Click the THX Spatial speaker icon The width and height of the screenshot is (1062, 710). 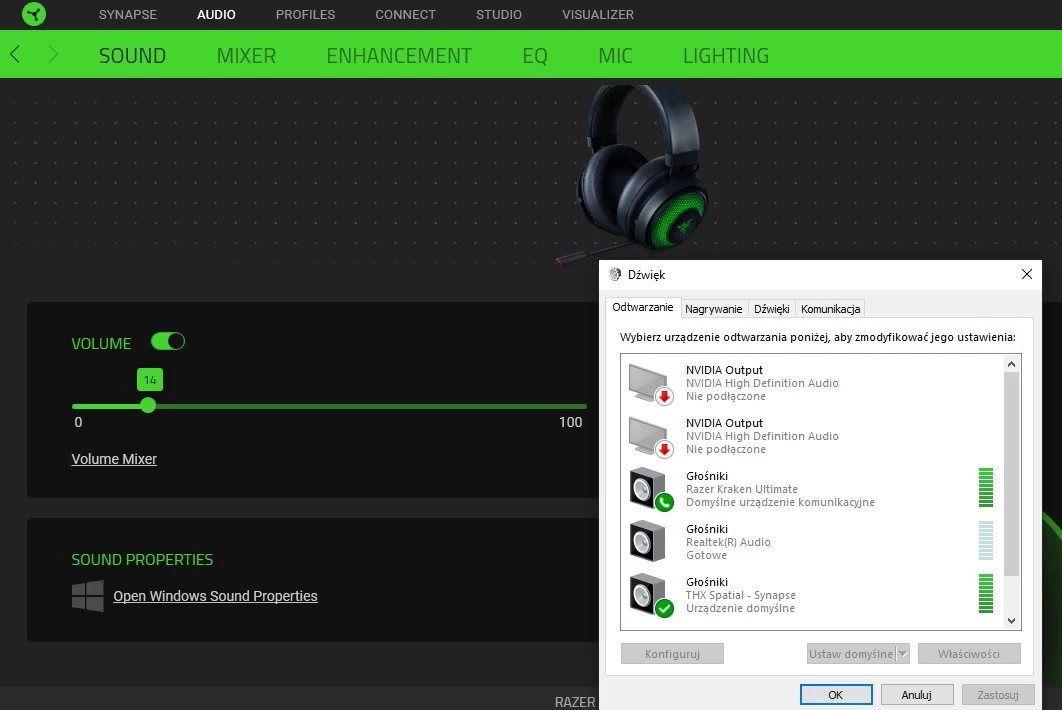(x=650, y=595)
